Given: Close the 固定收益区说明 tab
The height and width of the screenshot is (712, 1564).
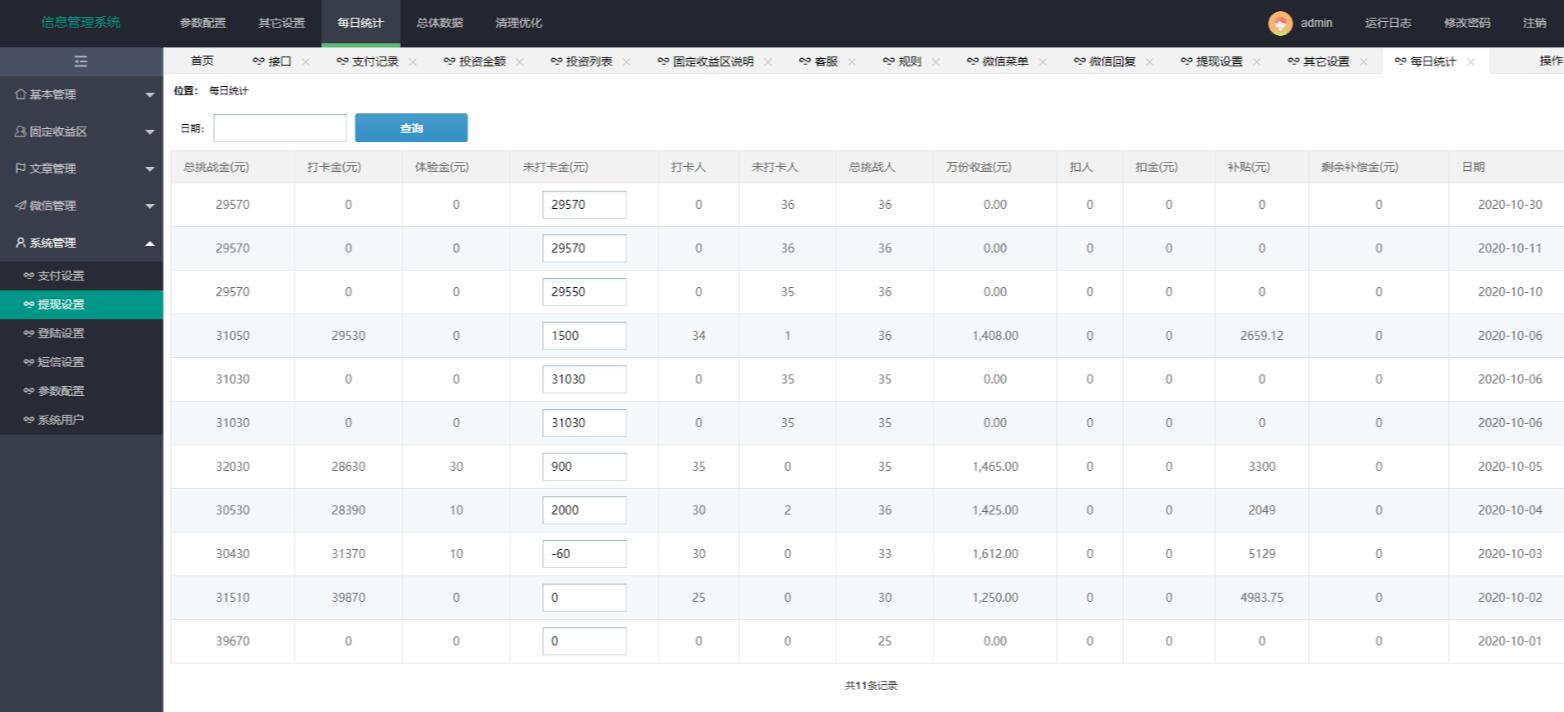Looking at the screenshot, I should (x=767, y=62).
